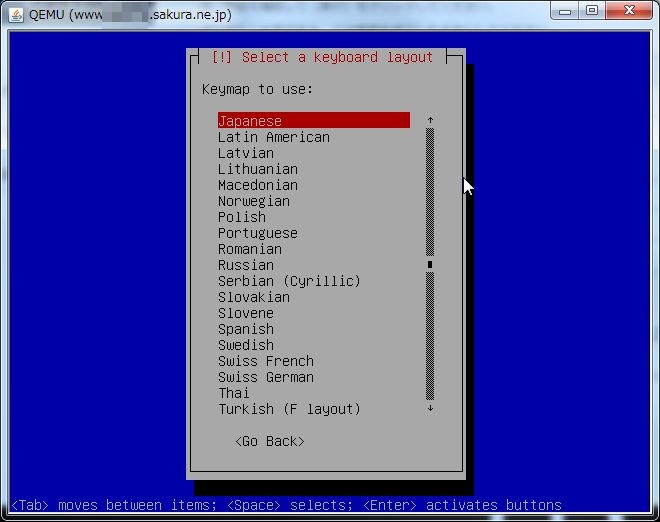Choose Swiss French keymap

tap(266, 361)
